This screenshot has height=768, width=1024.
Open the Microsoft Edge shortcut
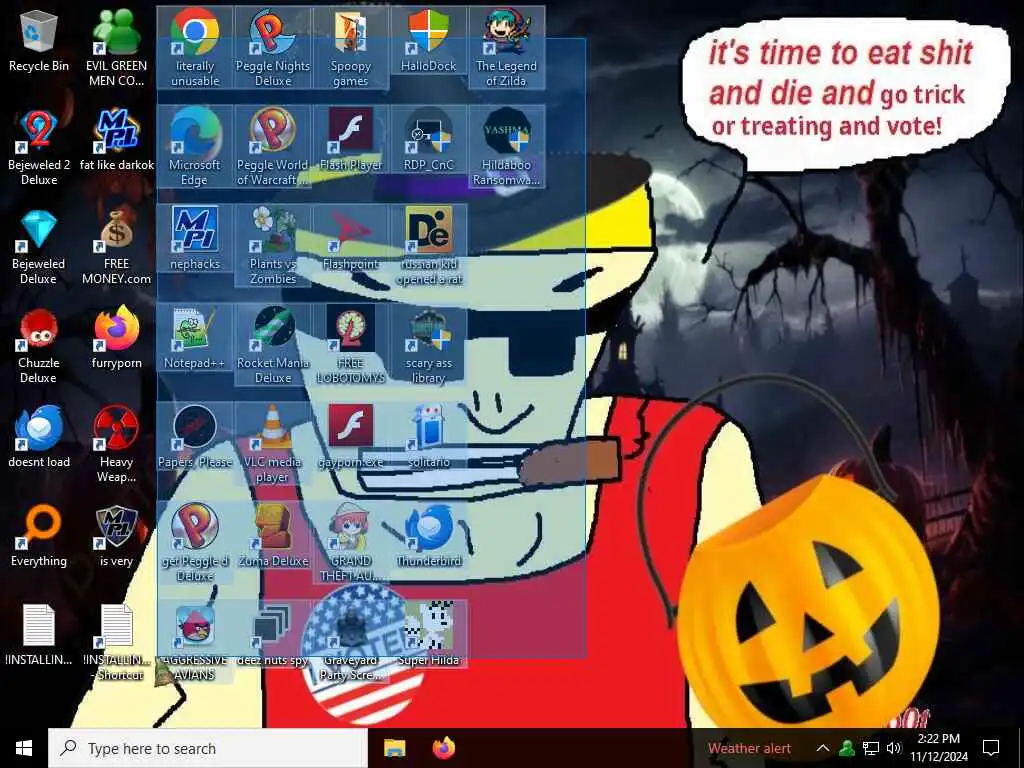(195, 147)
